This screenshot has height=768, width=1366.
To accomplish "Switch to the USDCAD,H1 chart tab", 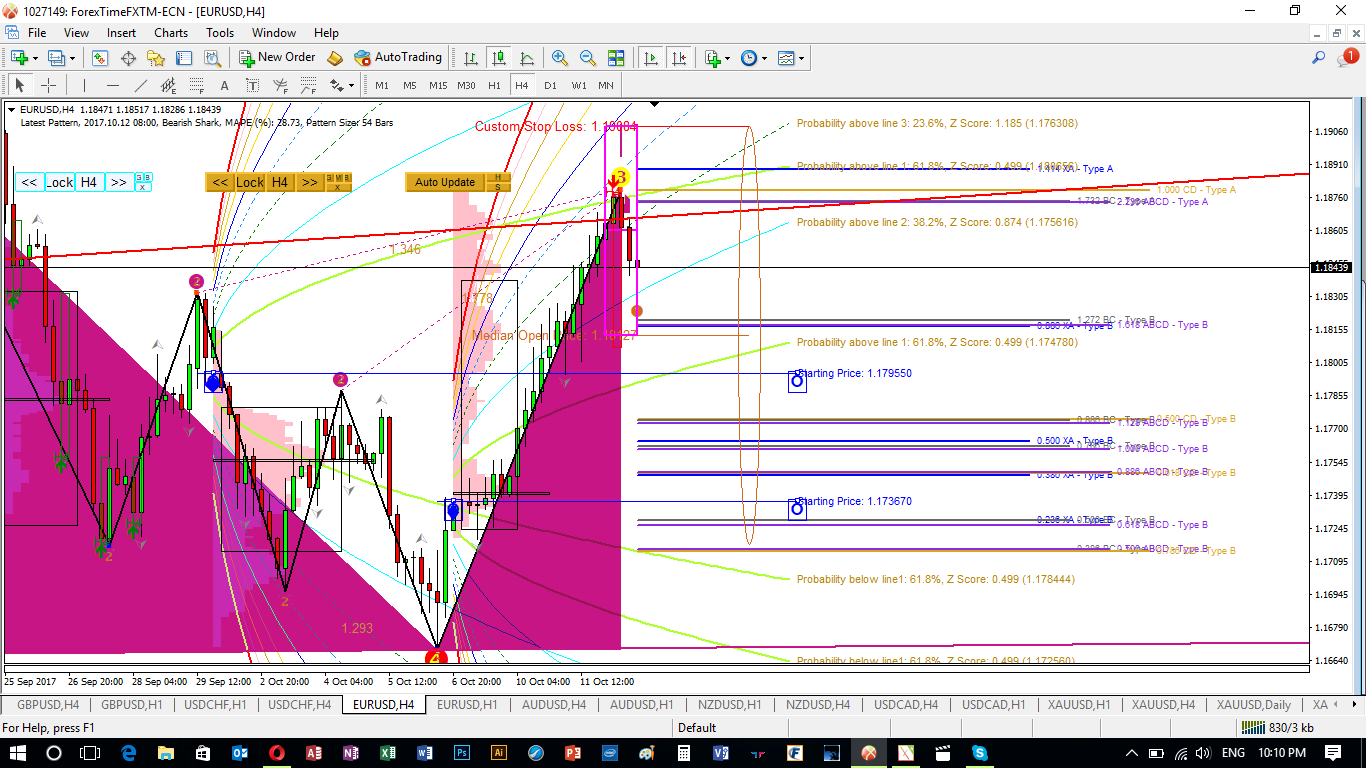I will tap(994, 705).
